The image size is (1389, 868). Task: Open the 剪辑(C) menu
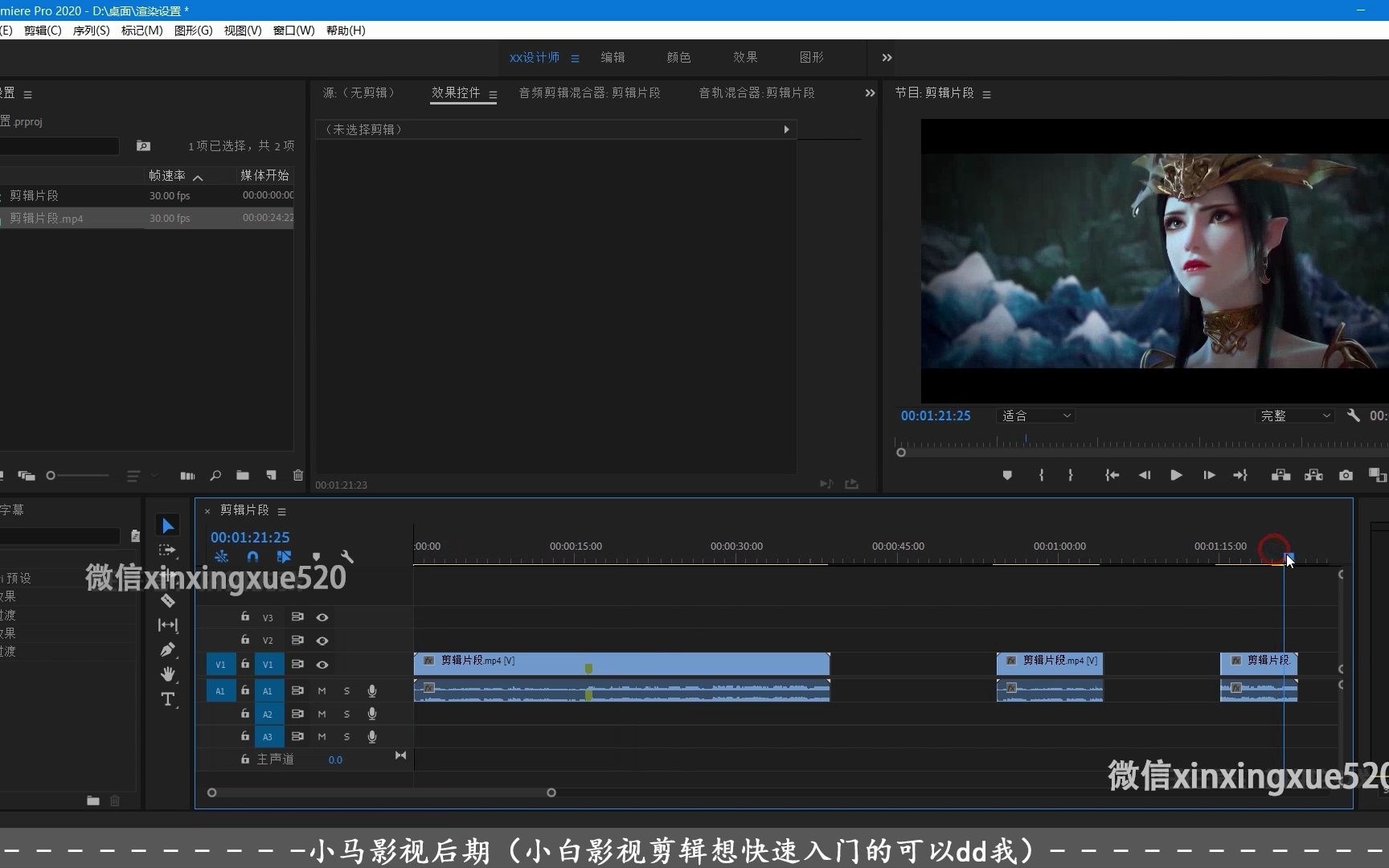43,31
